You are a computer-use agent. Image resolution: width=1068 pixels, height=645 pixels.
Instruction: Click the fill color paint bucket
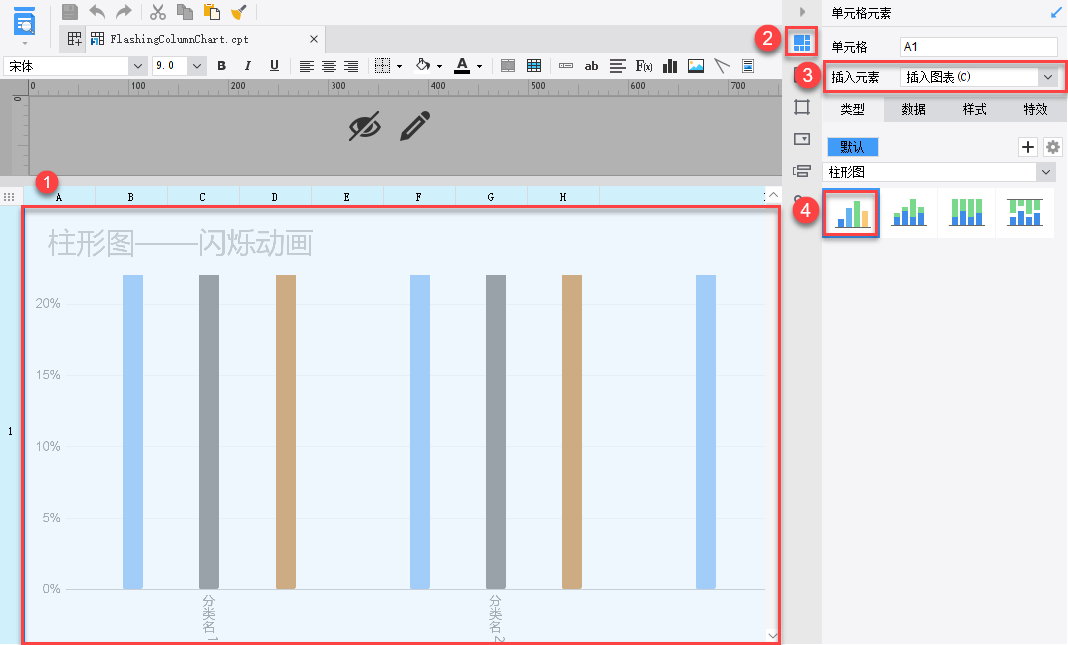click(x=423, y=65)
